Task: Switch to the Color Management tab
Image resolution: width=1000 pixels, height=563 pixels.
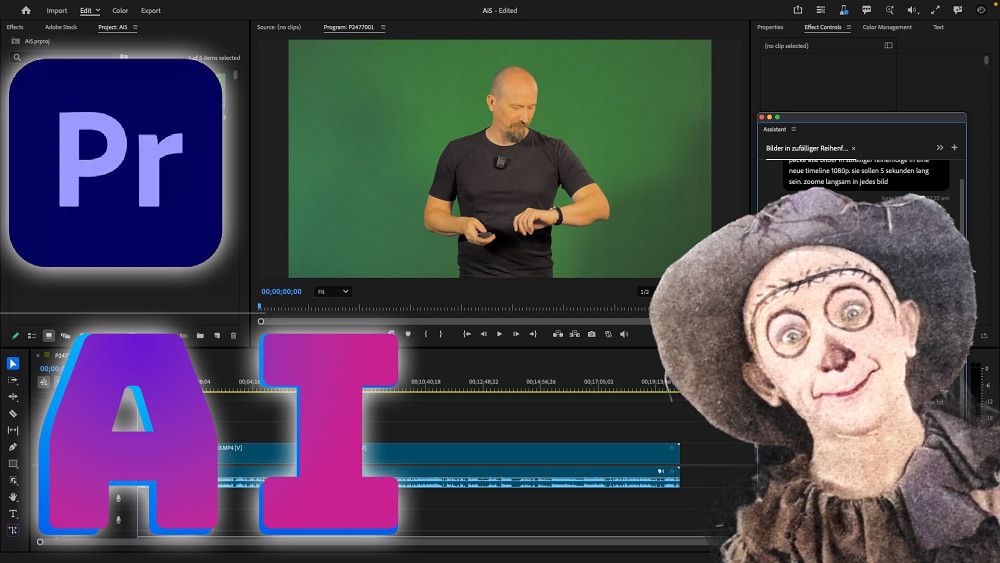Action: 886,27
